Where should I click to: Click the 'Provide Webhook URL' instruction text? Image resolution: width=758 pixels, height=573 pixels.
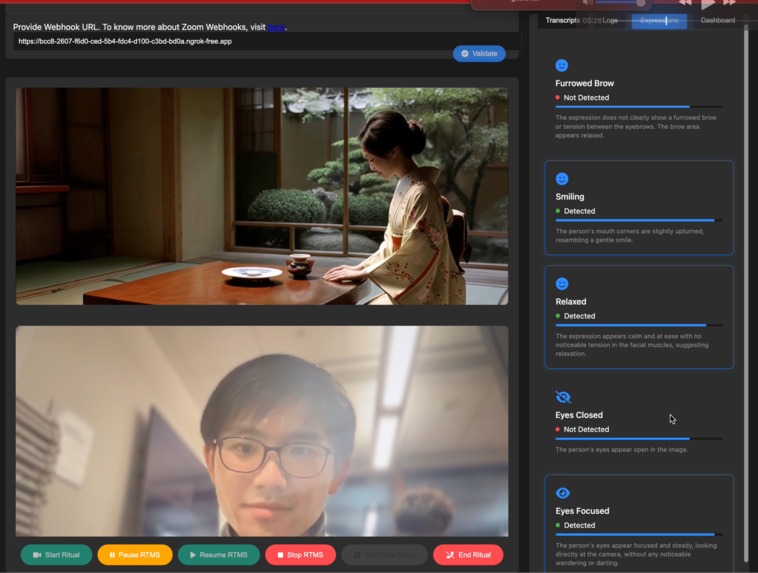150,27
